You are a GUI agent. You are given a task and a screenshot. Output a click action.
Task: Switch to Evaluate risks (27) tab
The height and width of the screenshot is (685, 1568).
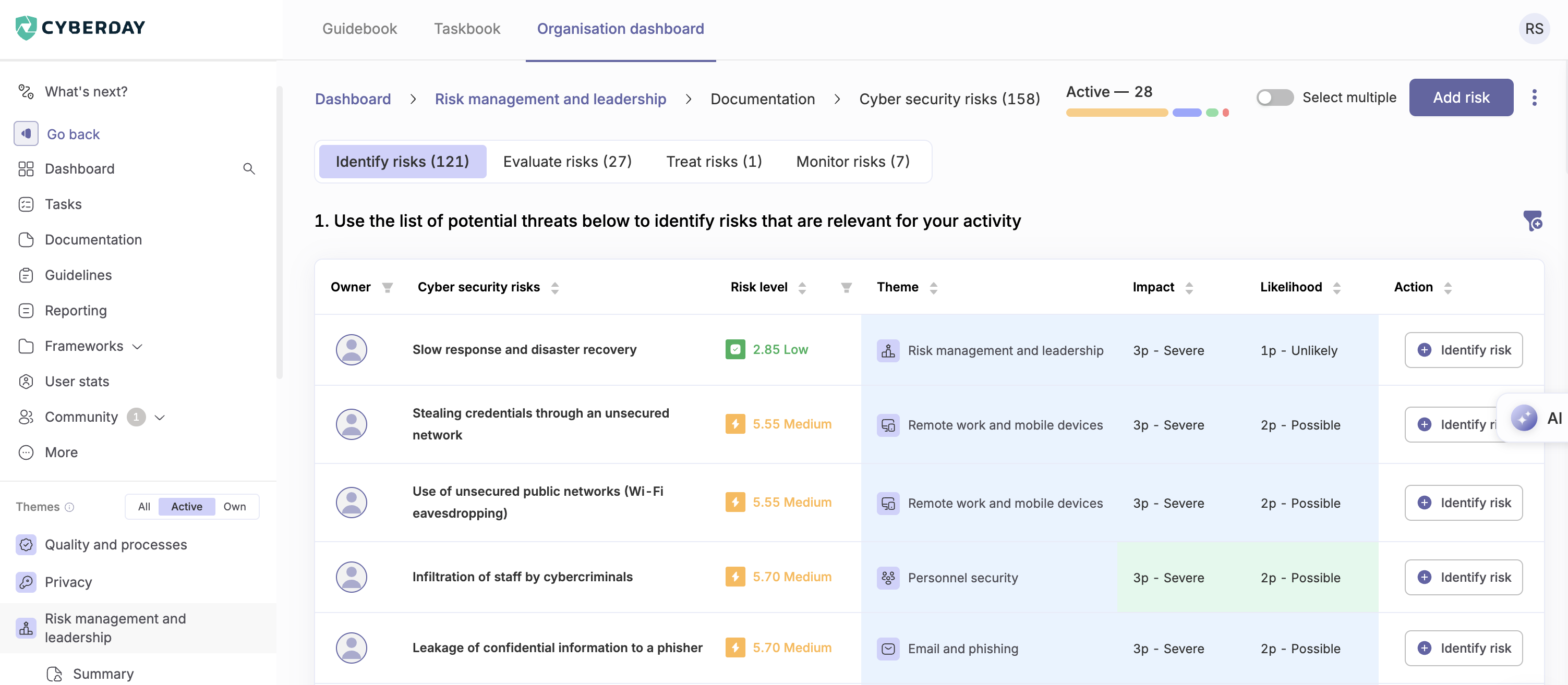tap(566, 161)
